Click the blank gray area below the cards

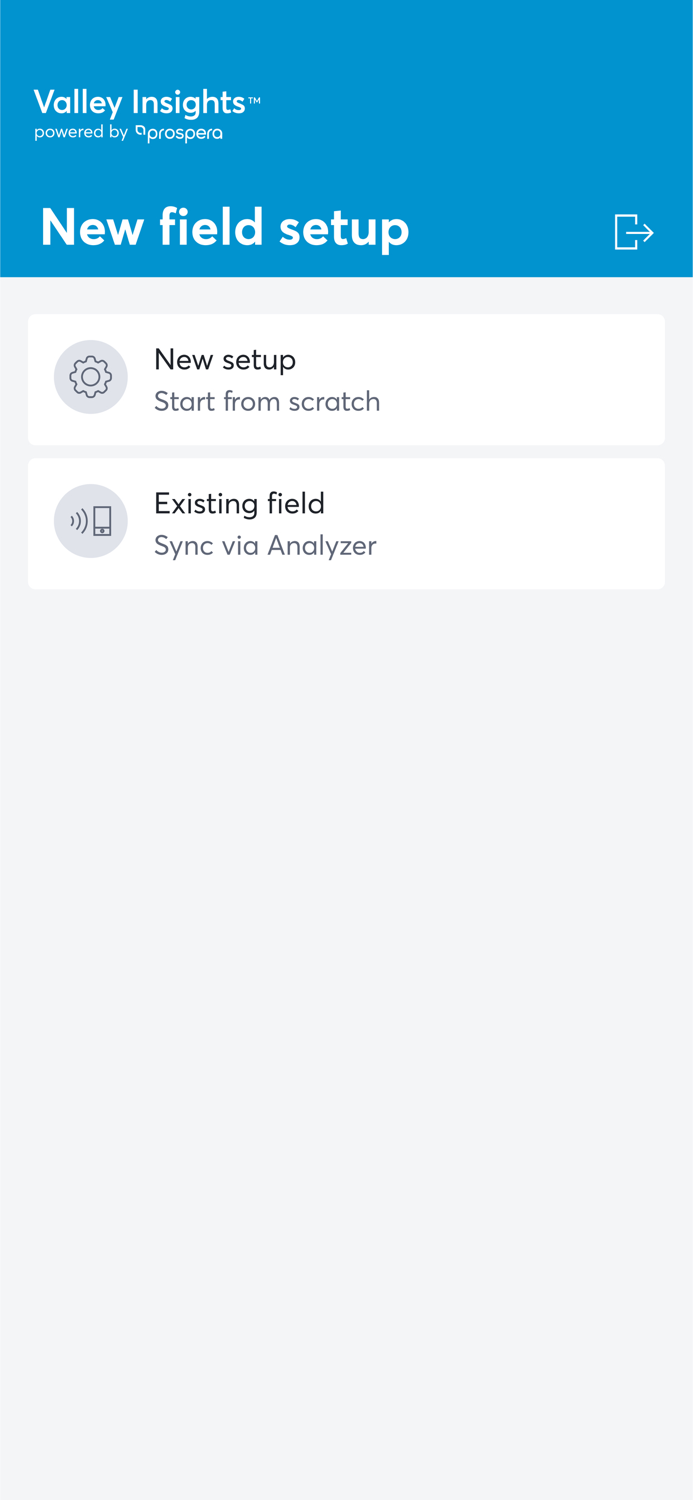tap(346, 1040)
